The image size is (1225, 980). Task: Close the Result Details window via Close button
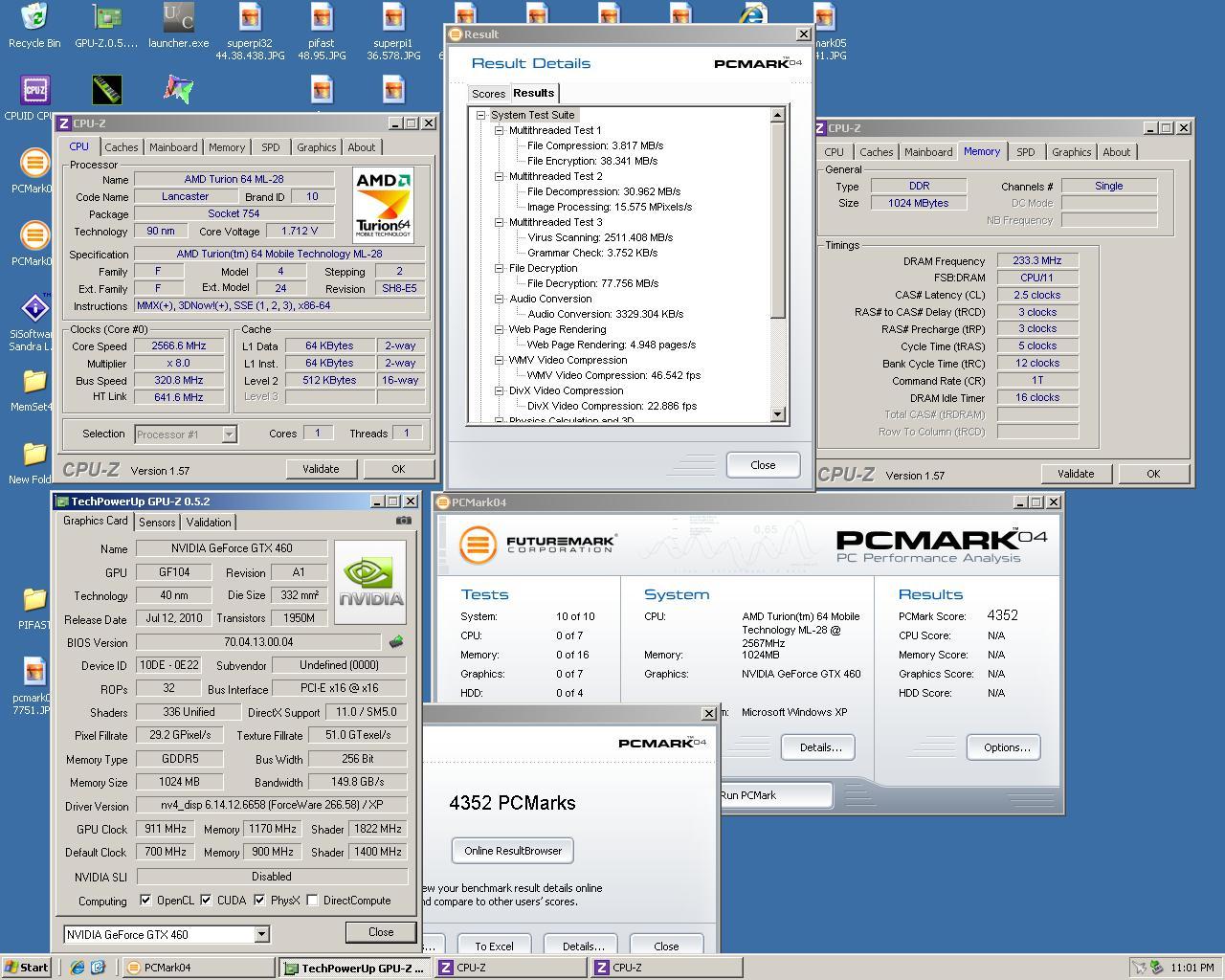[763, 465]
